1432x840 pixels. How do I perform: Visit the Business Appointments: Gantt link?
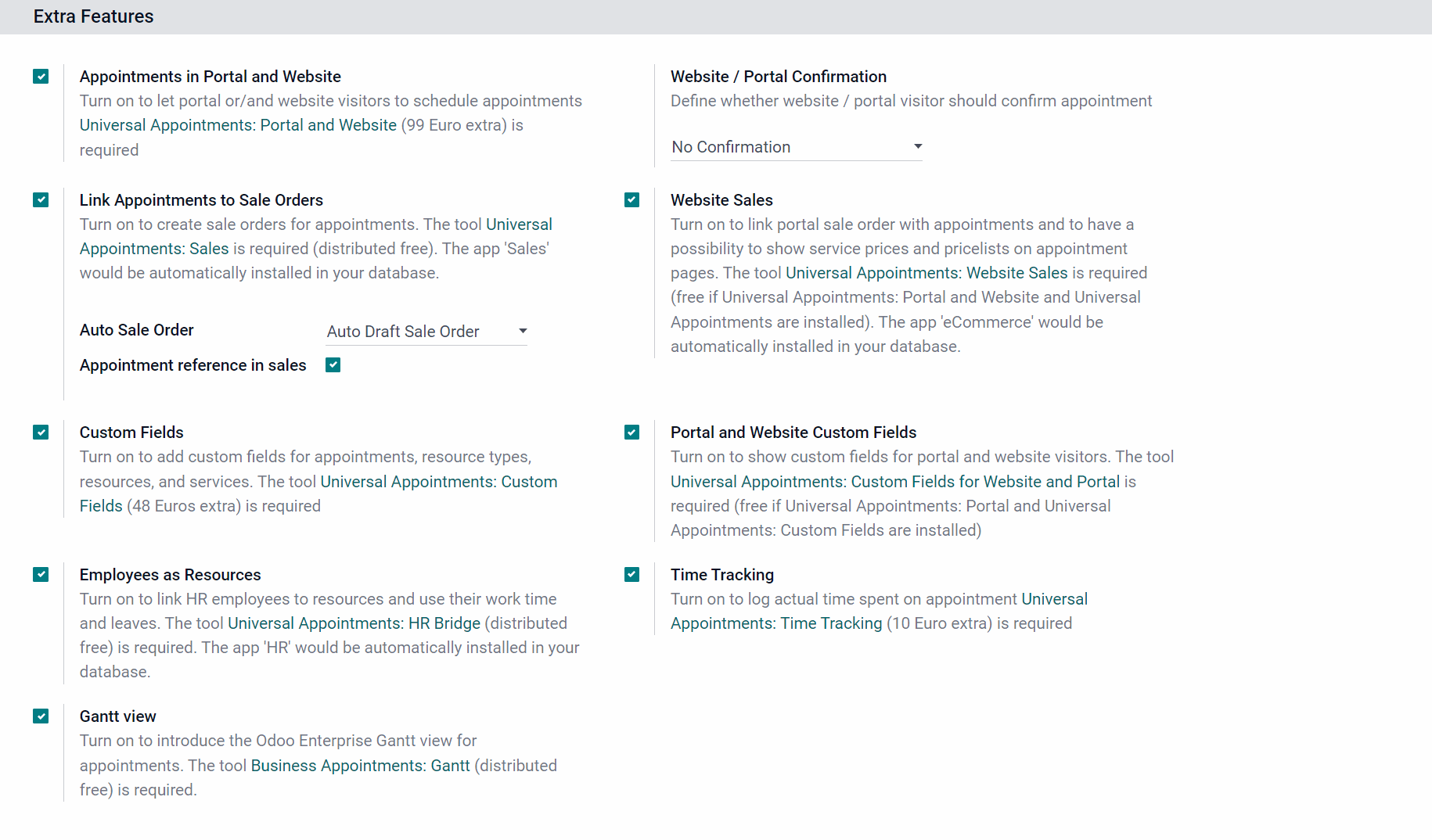[361, 766]
